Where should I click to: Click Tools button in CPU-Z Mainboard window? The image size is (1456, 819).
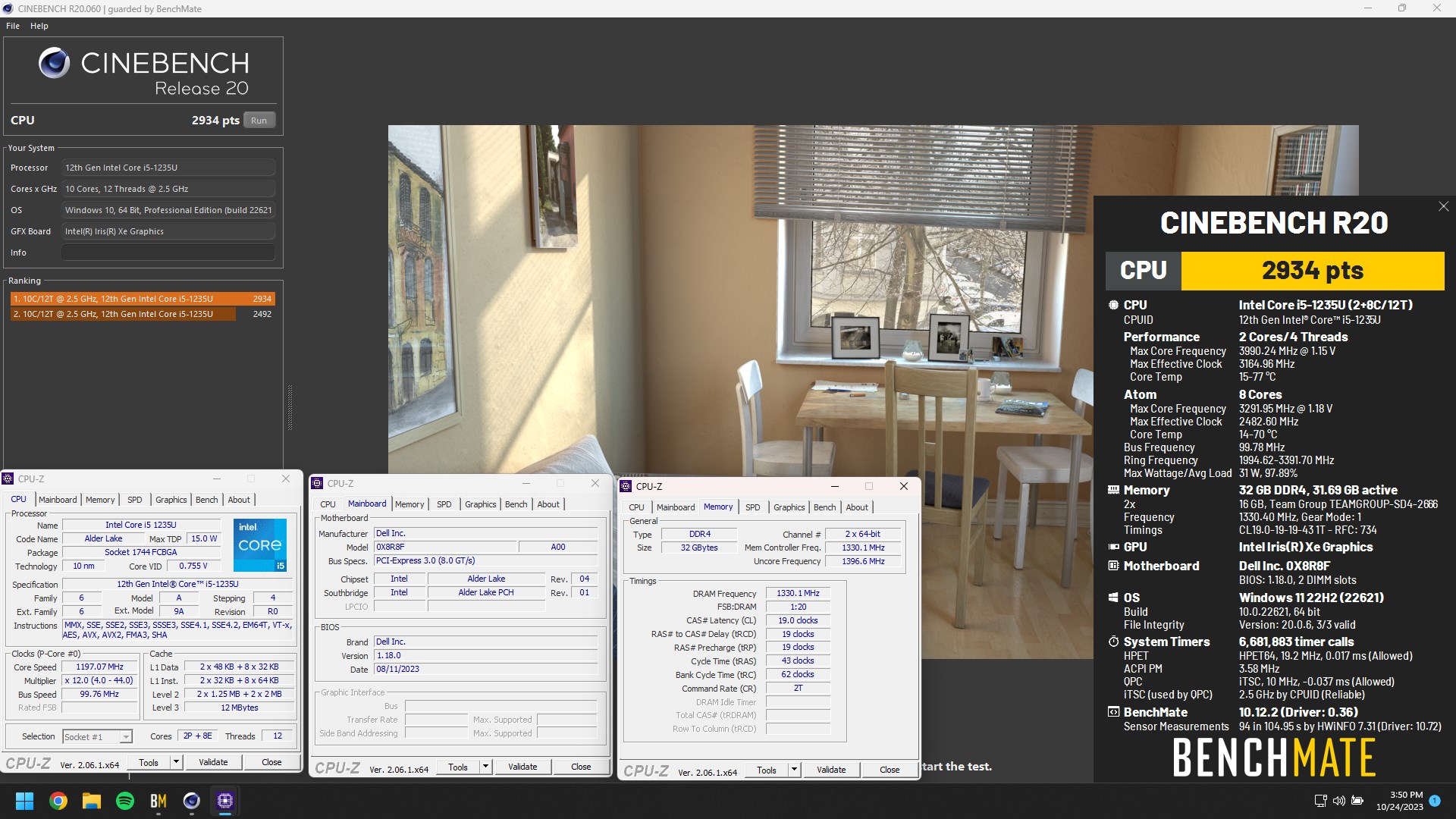pyautogui.click(x=458, y=767)
